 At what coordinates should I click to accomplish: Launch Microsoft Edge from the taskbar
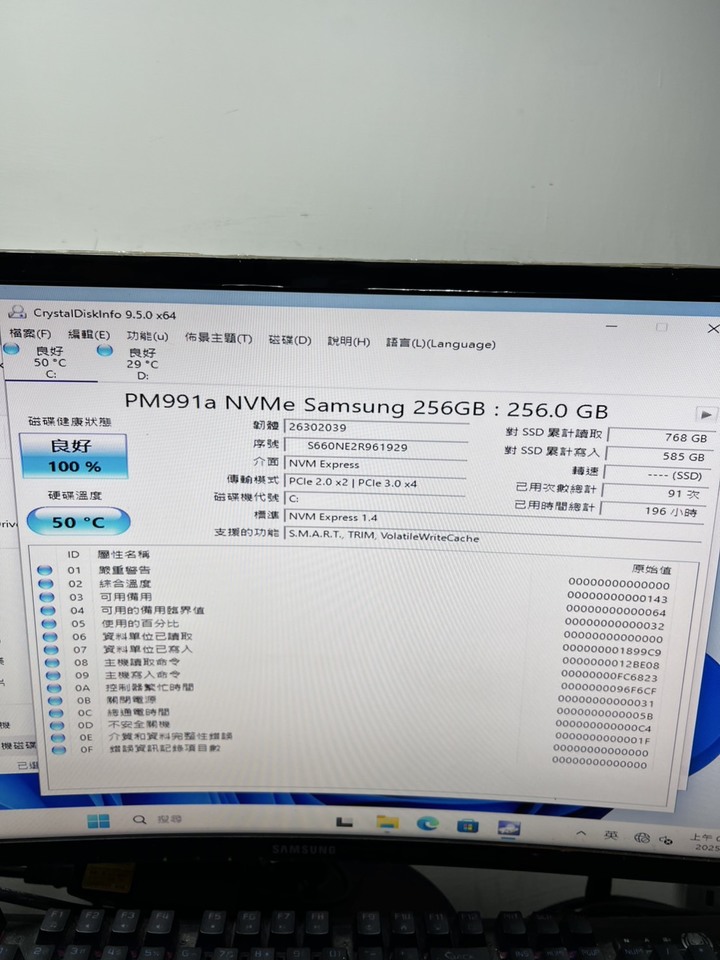coord(427,824)
